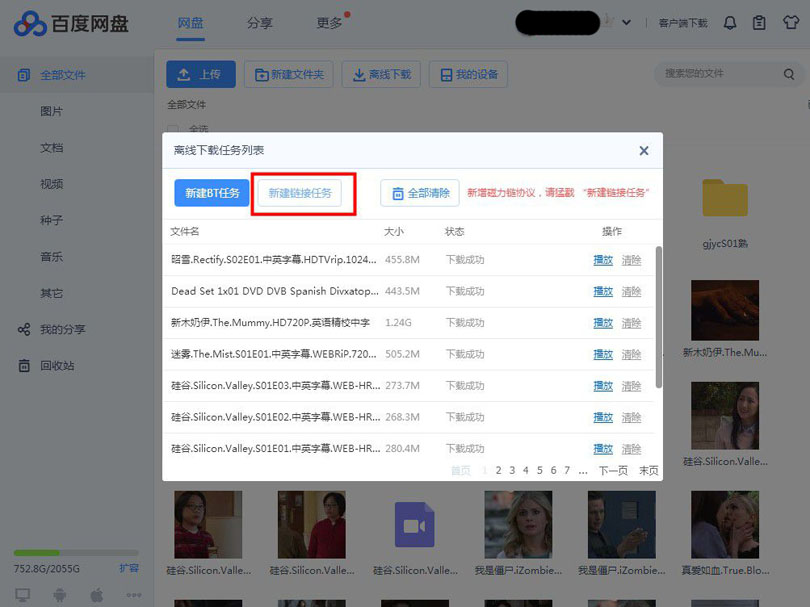The height and width of the screenshot is (607, 810).
Task: Click 新建文件夹 button
Action: click(x=289, y=74)
